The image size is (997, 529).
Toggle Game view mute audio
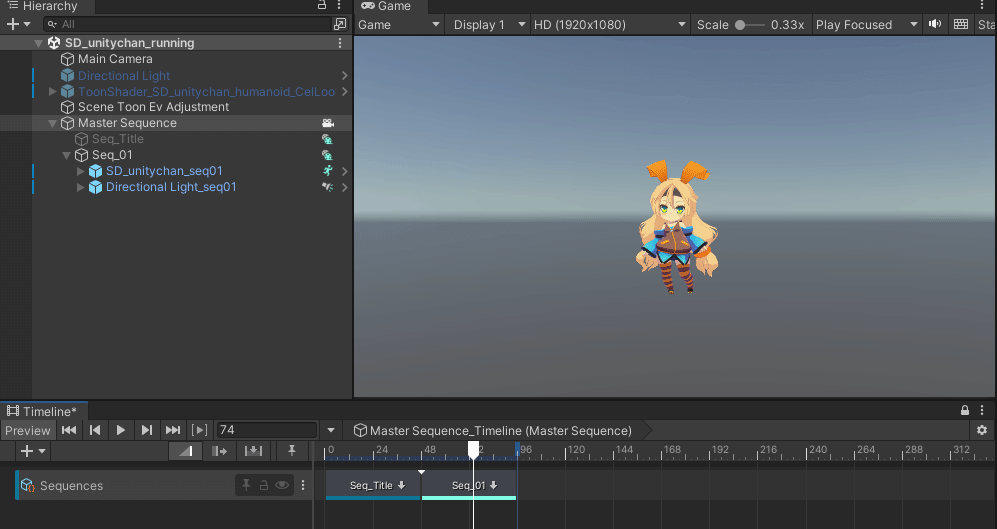pyautogui.click(x=935, y=24)
